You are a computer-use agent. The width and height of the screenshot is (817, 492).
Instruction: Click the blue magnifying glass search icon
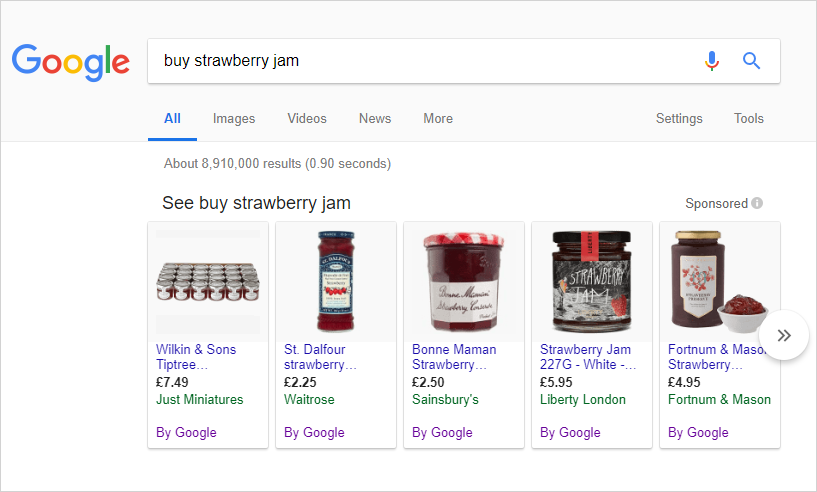(751, 61)
